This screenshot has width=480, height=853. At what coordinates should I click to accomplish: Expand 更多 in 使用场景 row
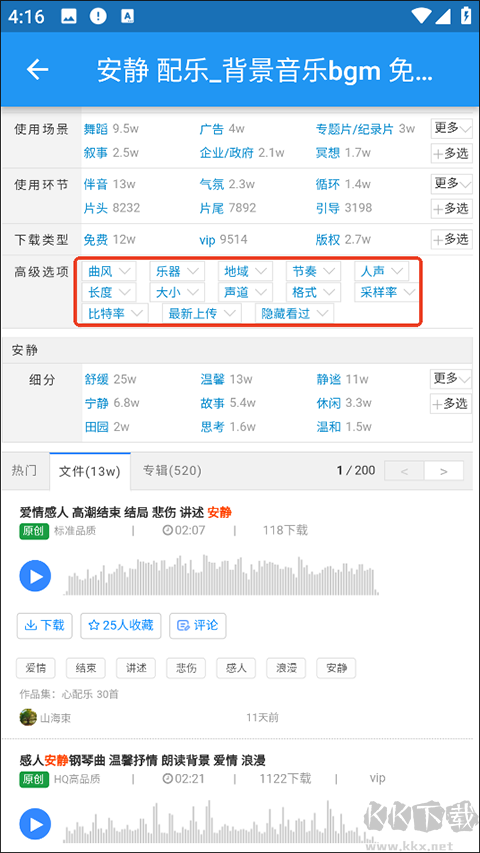click(451, 129)
